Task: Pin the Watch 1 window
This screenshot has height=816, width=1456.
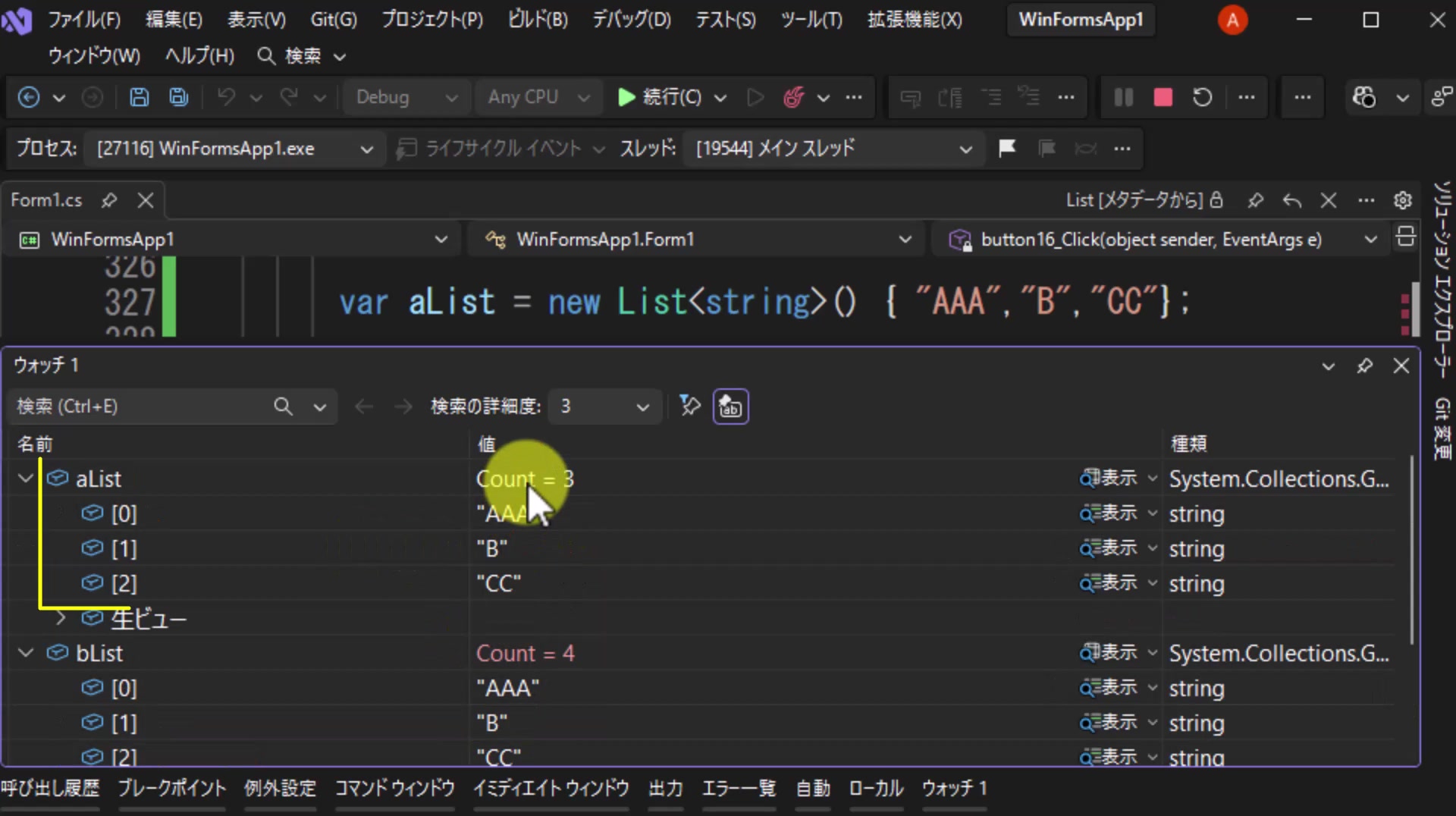Action: click(x=1365, y=366)
